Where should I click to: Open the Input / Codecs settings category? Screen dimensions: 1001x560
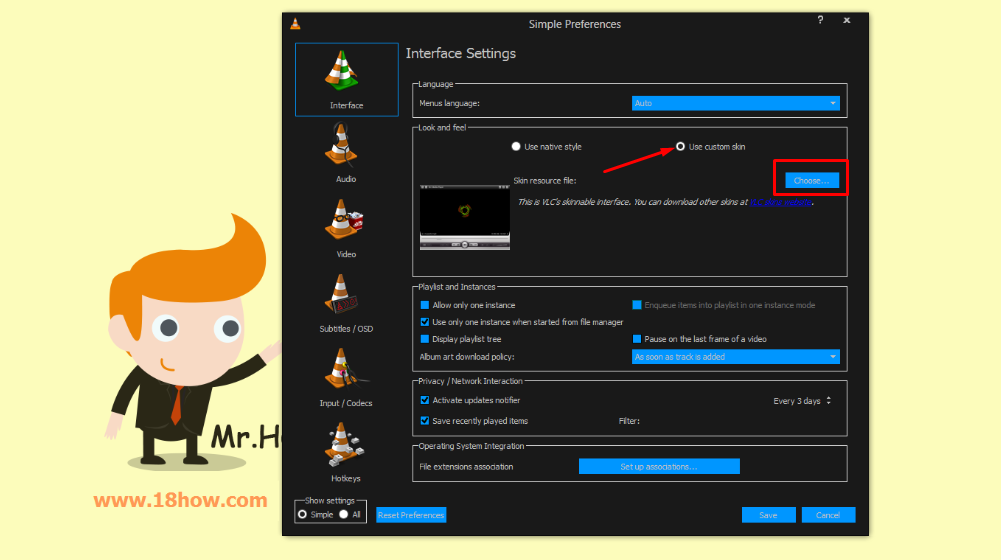point(346,377)
